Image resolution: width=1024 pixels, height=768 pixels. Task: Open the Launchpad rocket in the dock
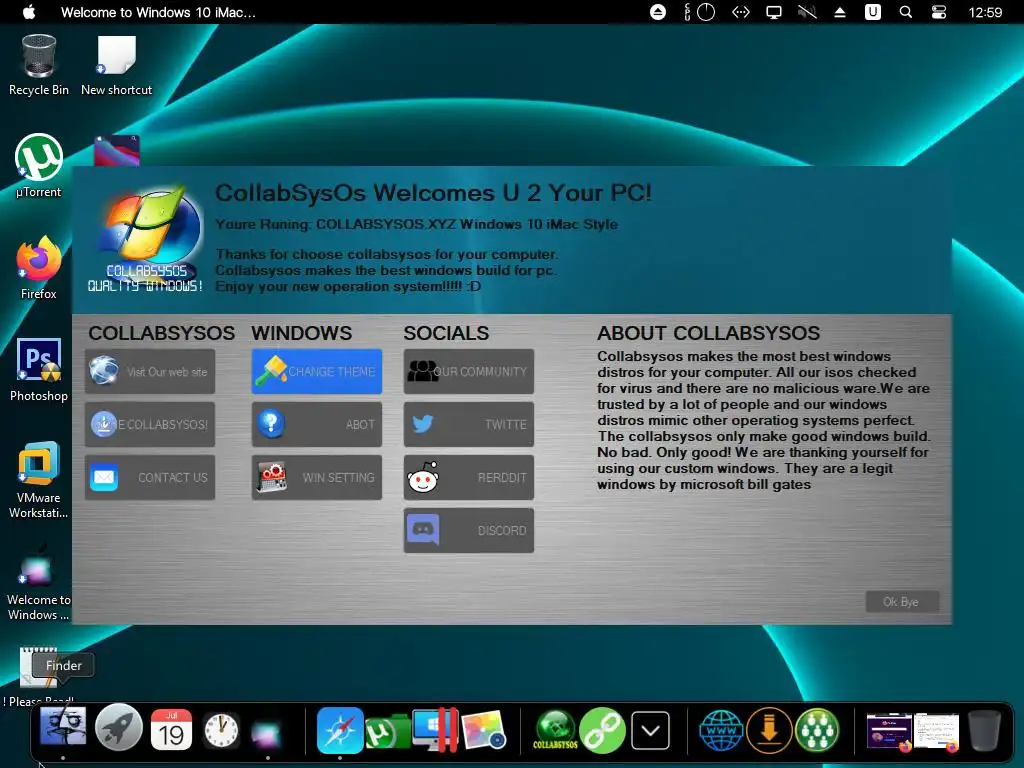(119, 729)
